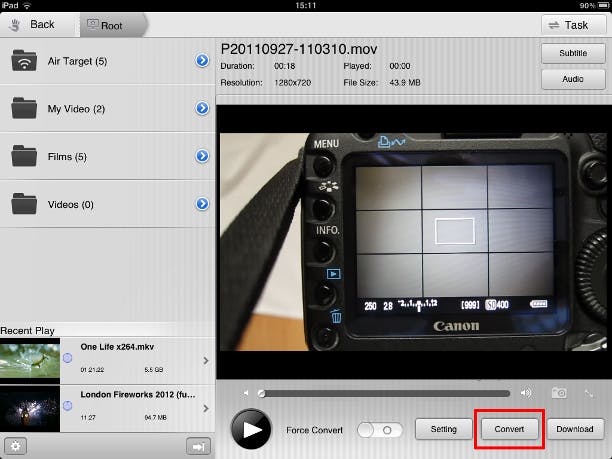The width and height of the screenshot is (612, 459).
Task: Click the Download button
Action: pos(575,429)
